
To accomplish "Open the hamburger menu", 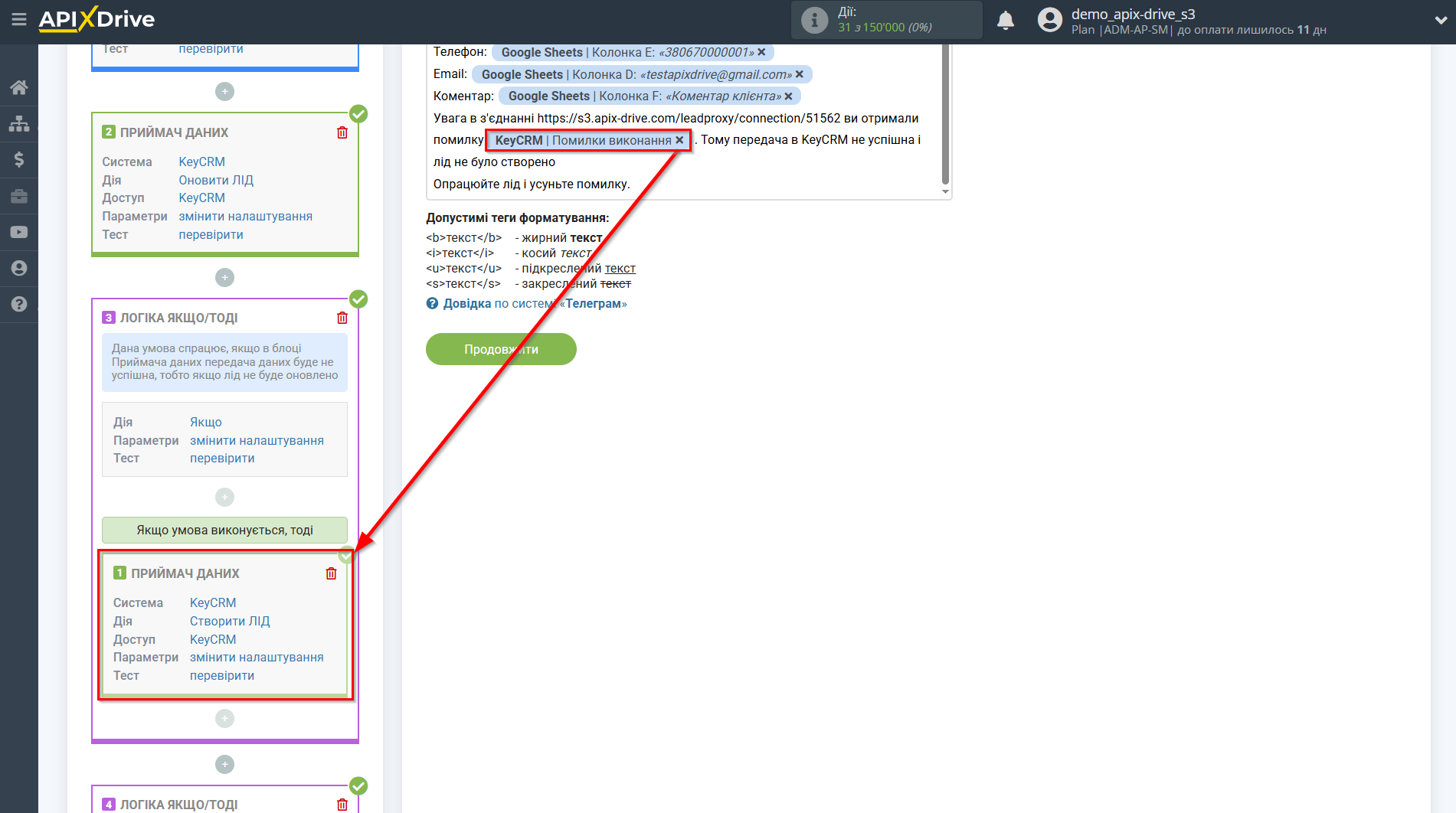I will 19,19.
